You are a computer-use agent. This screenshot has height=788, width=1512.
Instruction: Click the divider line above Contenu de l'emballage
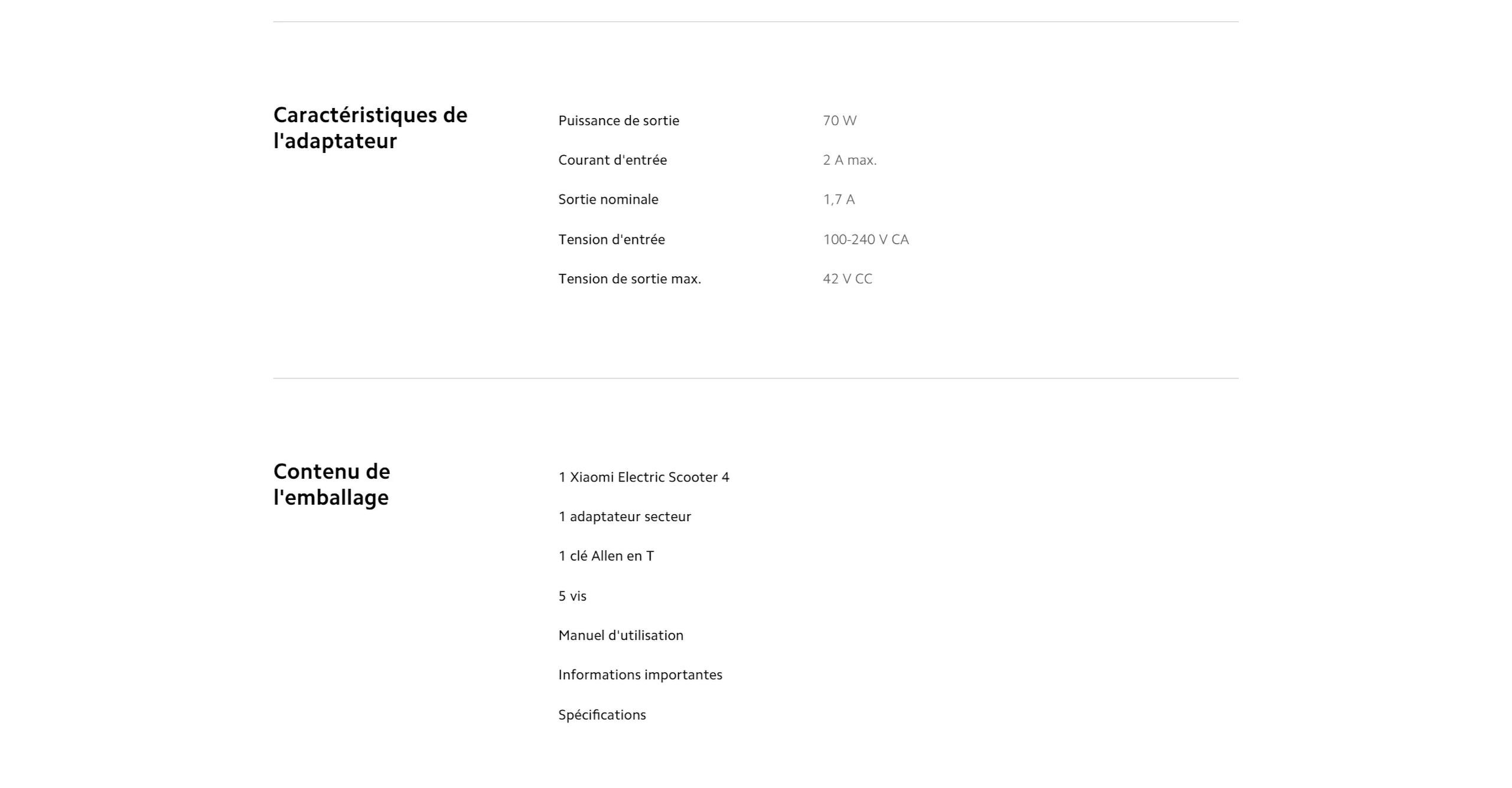pos(755,378)
